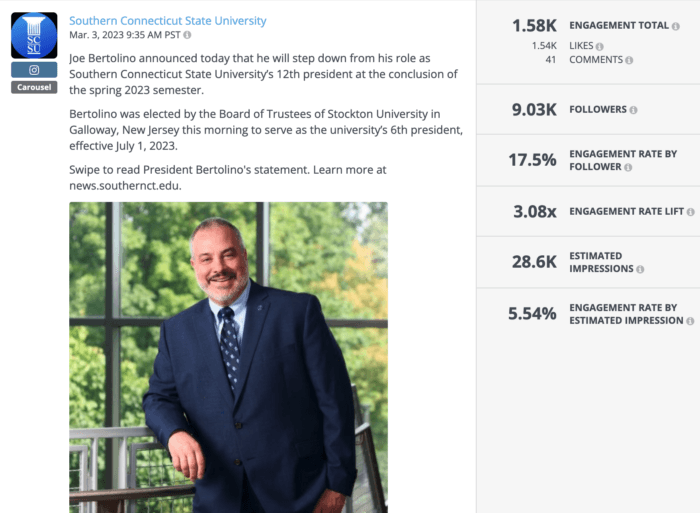Viewport: 700px width, 513px height.
Task: Click the info icon after the post timestamp
Action: click(187, 36)
